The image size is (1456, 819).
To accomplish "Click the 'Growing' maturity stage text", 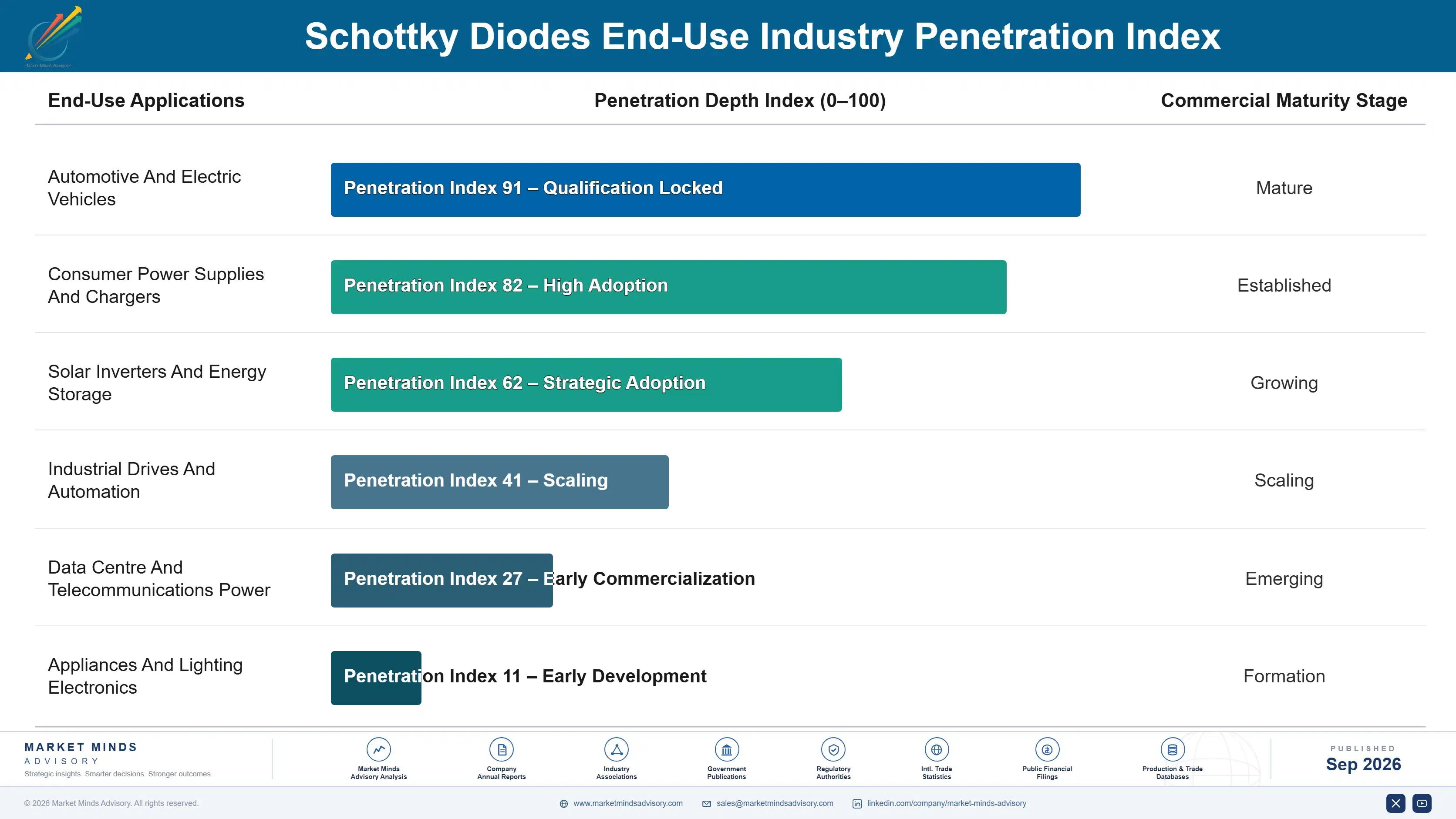I will coord(1284,383).
